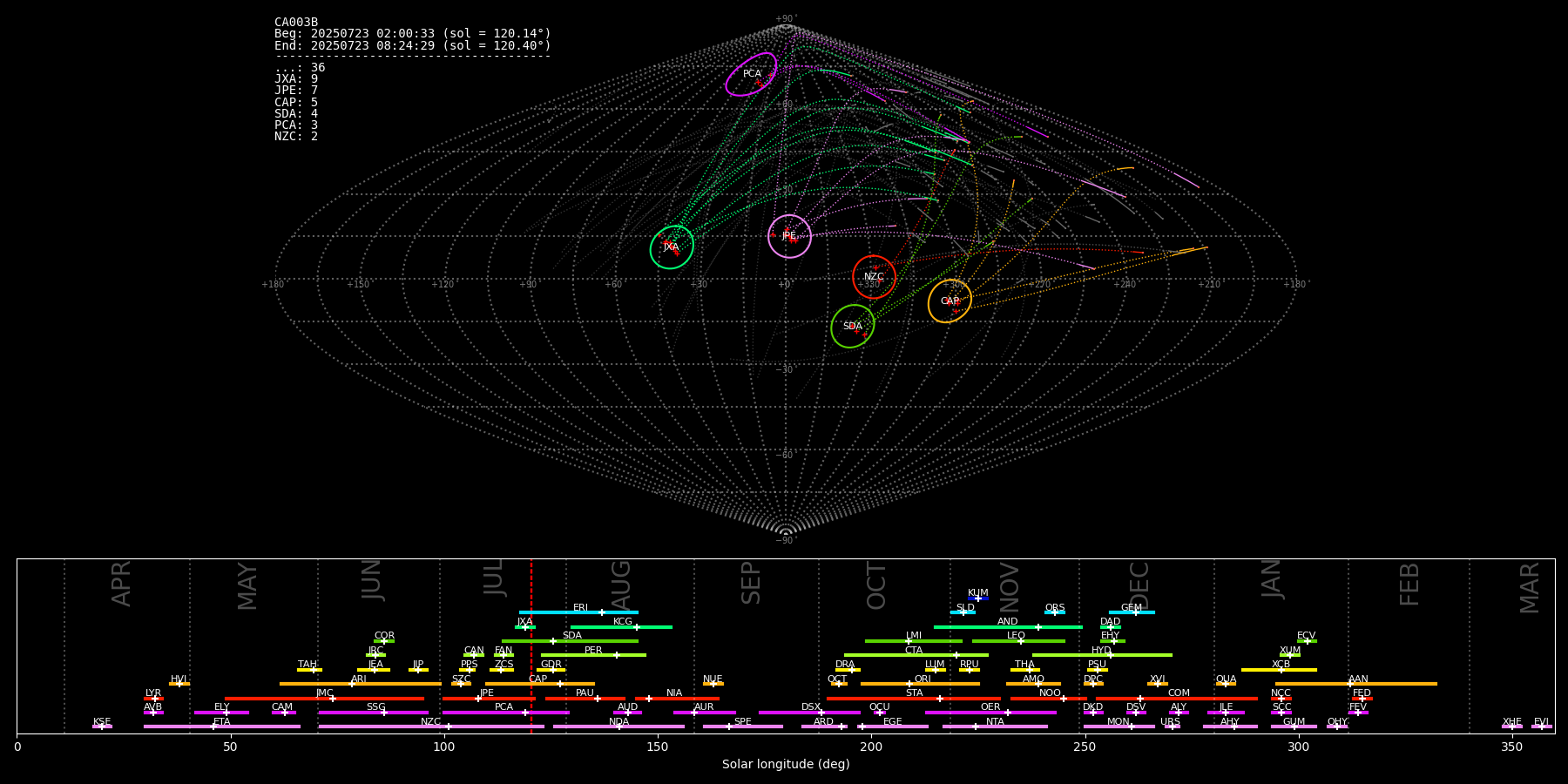1568x784 pixels.
Task: Click the green AND shower bar in timeline
Action: click(x=1008, y=626)
